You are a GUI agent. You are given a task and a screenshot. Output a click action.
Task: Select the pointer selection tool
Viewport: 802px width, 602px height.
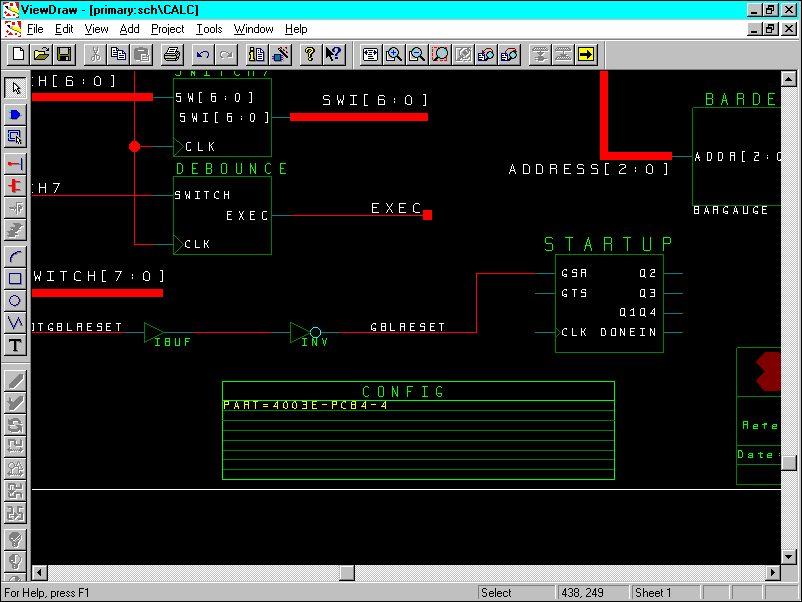13,88
